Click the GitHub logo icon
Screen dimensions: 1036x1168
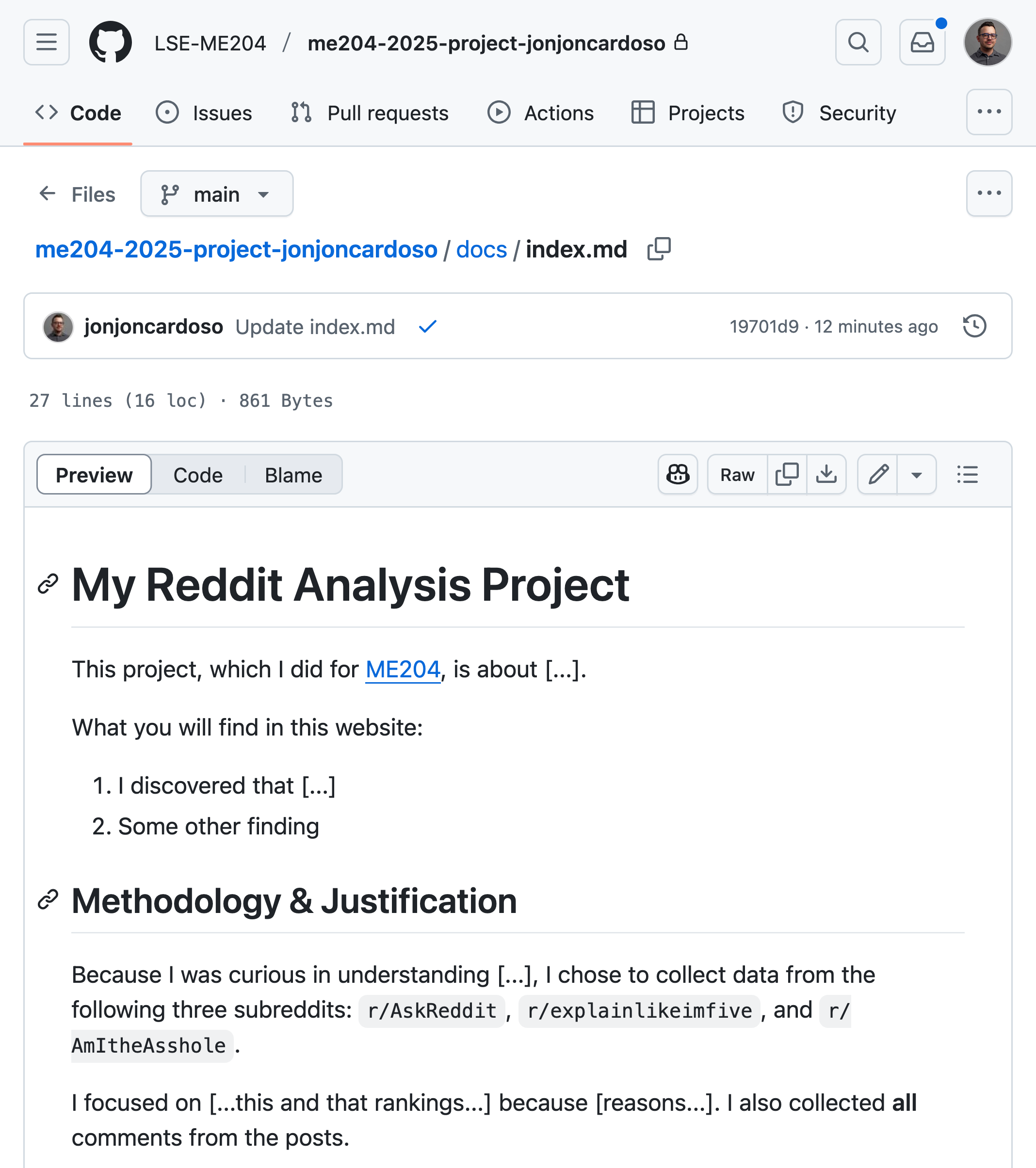[111, 42]
